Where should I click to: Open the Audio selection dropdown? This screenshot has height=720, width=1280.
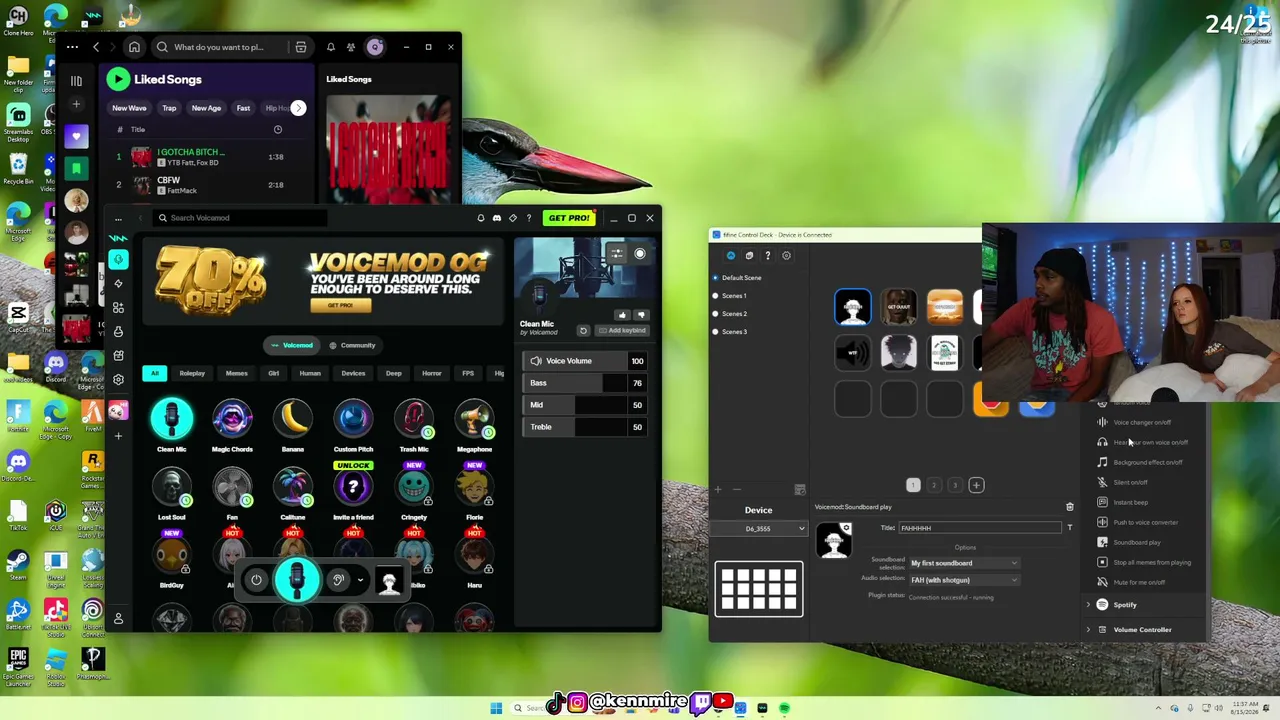964,580
